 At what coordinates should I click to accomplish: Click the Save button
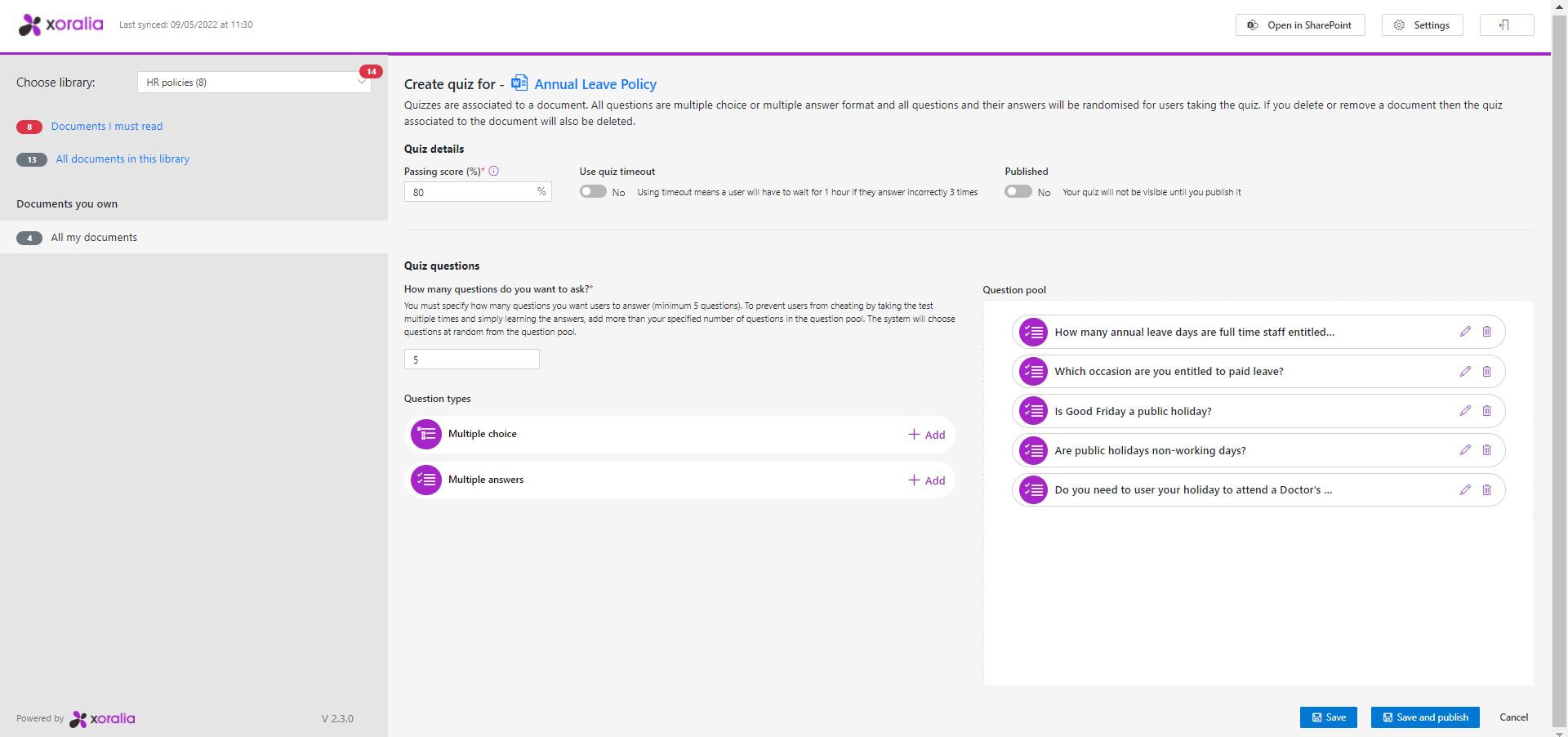1329,717
